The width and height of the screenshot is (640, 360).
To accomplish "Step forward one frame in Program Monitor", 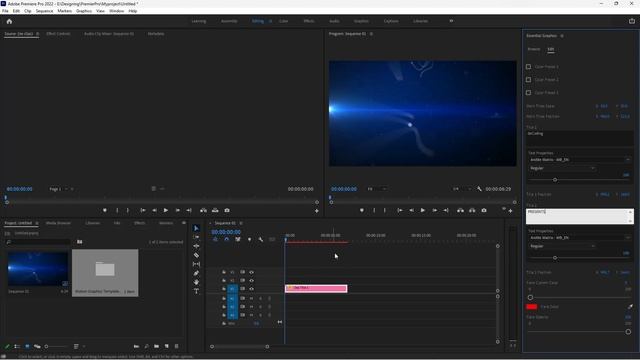I will 434,210.
